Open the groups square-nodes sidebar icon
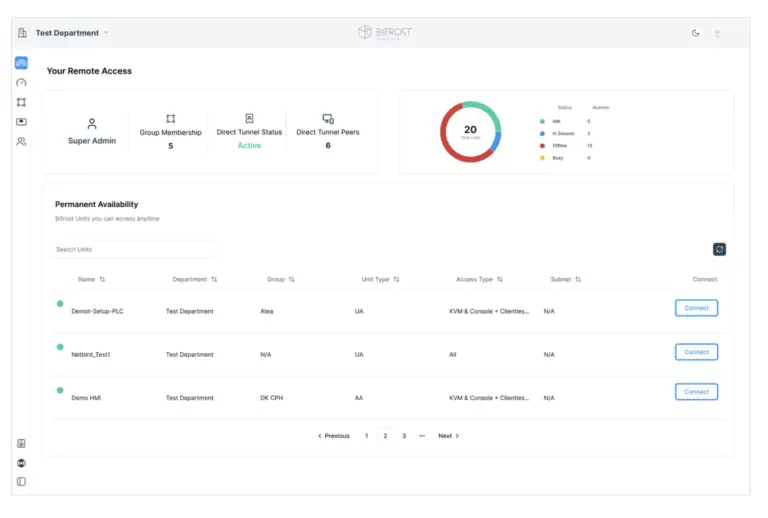 21,102
